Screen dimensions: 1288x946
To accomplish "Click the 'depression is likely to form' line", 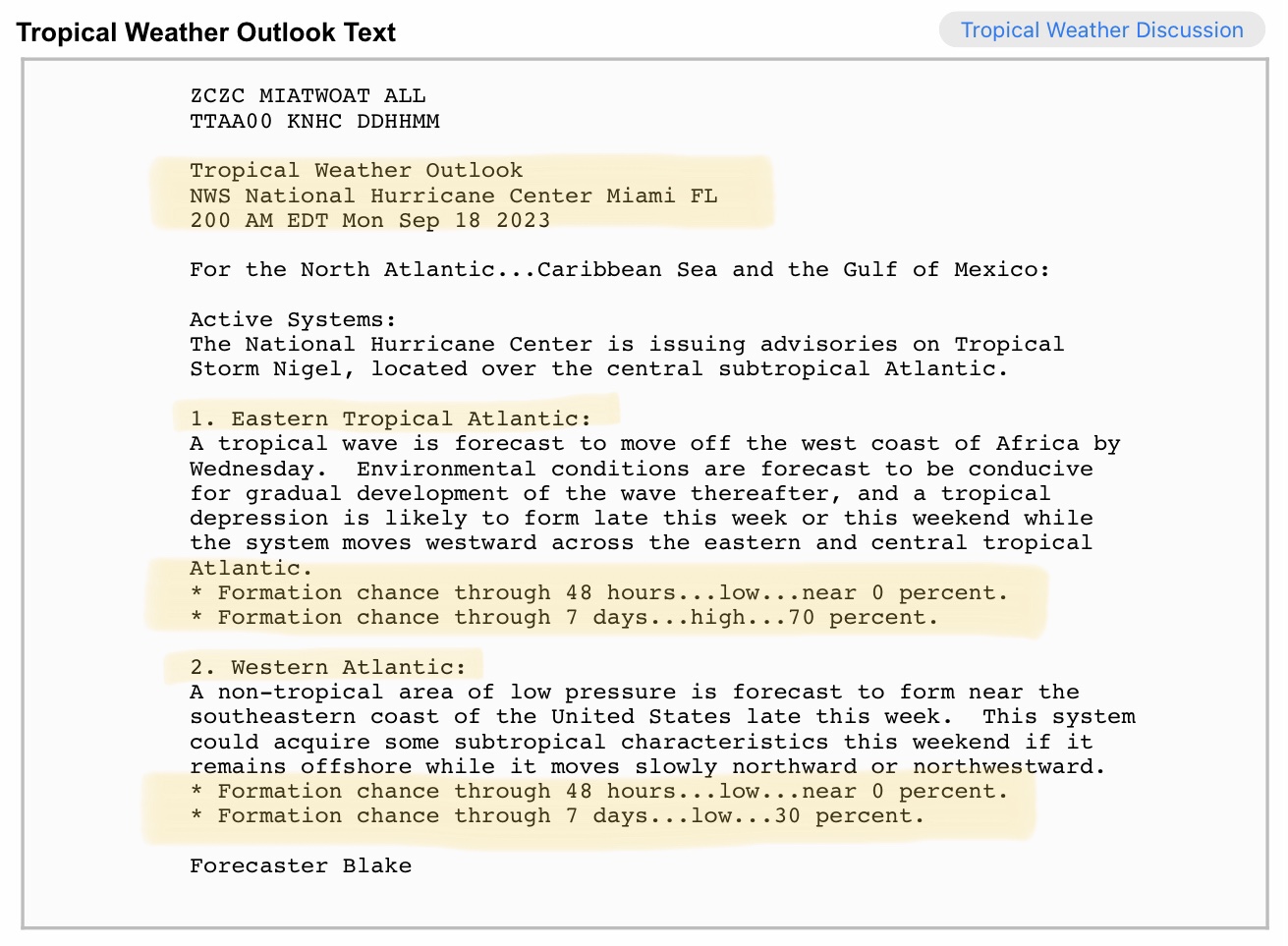I will click(x=642, y=518).
